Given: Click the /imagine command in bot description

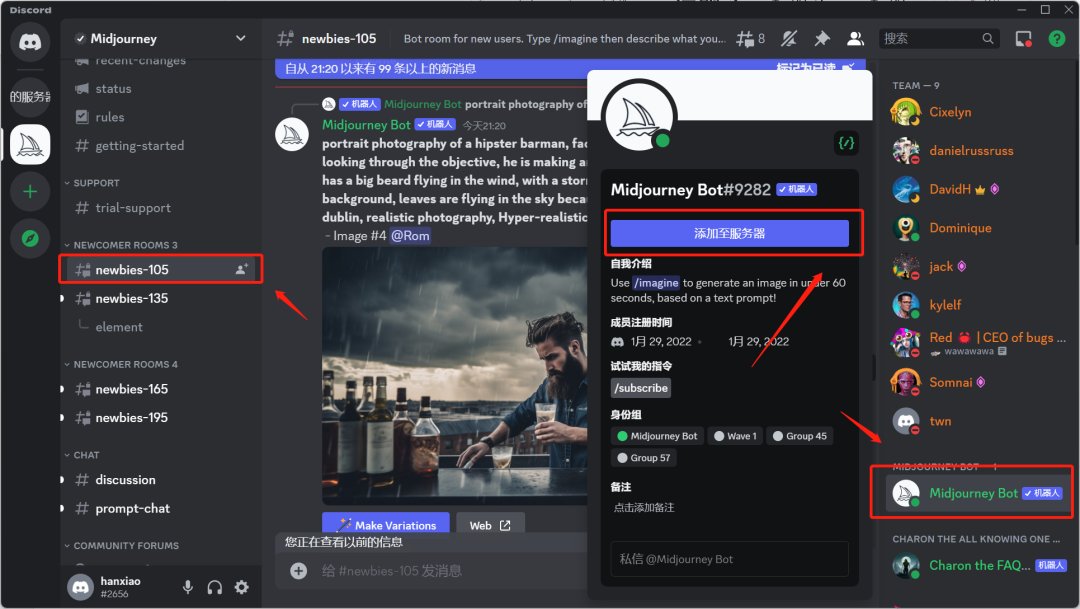Looking at the screenshot, I should click(x=656, y=282).
